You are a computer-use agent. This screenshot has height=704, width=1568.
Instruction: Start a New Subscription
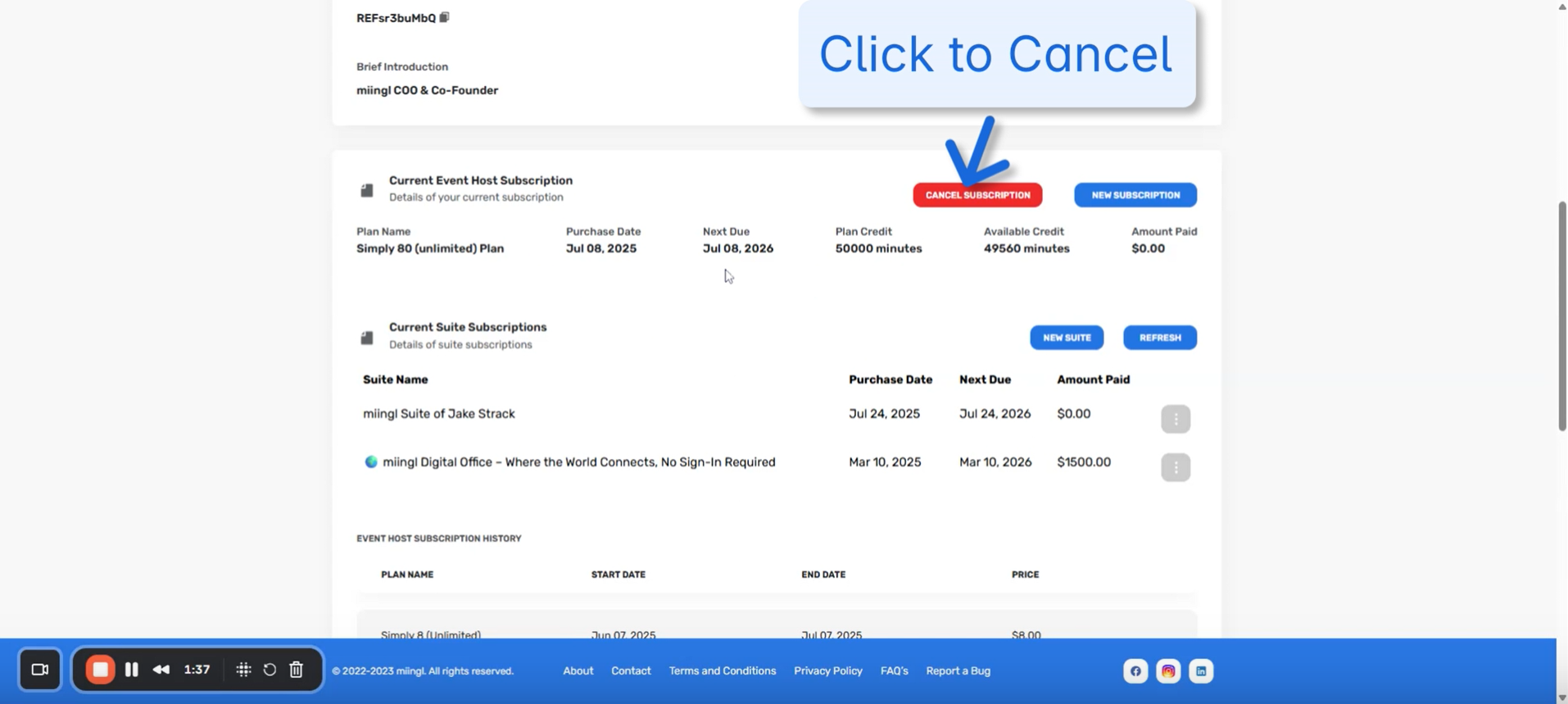click(x=1135, y=195)
